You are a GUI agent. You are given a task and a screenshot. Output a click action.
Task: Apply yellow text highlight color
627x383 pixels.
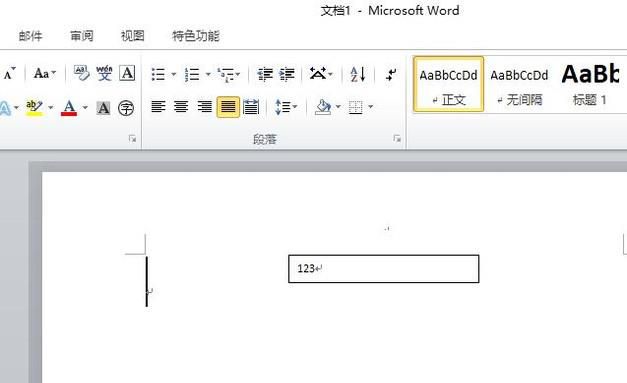click(34, 108)
